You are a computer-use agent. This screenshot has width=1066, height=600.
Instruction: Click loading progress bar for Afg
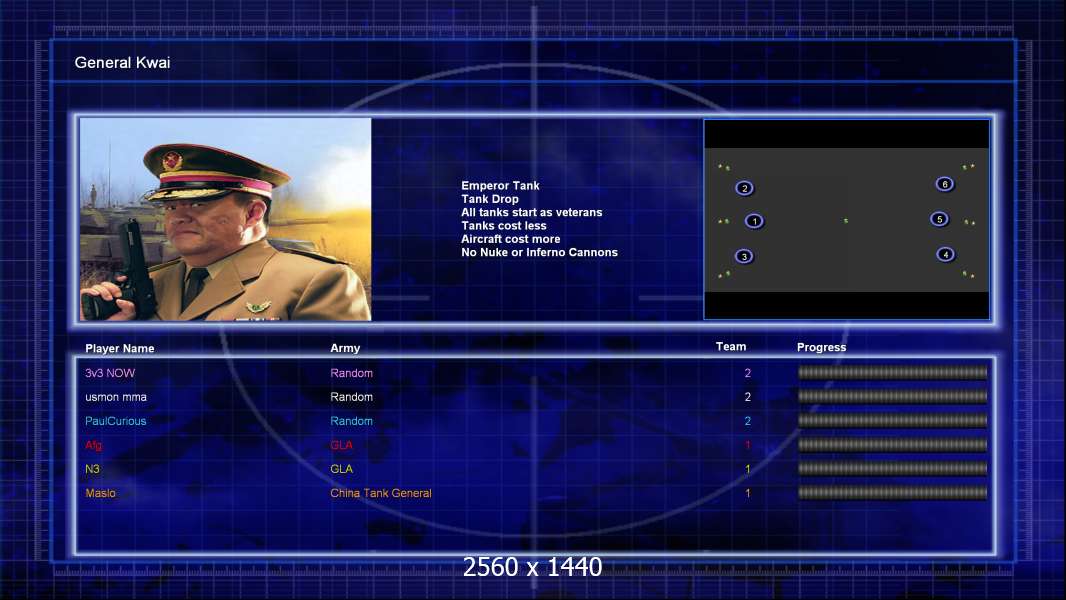coord(893,444)
